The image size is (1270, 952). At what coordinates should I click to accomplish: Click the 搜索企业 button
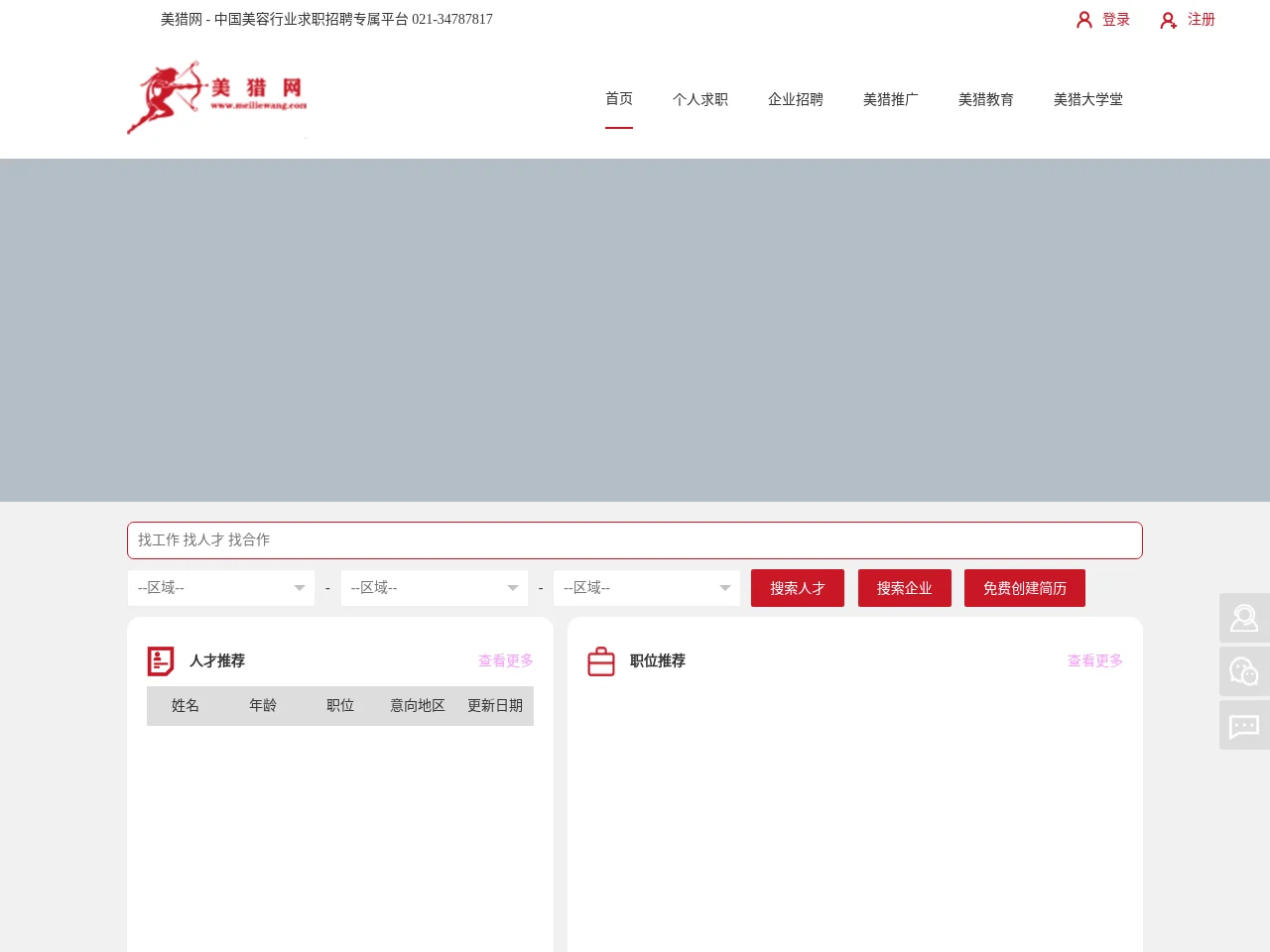905,588
